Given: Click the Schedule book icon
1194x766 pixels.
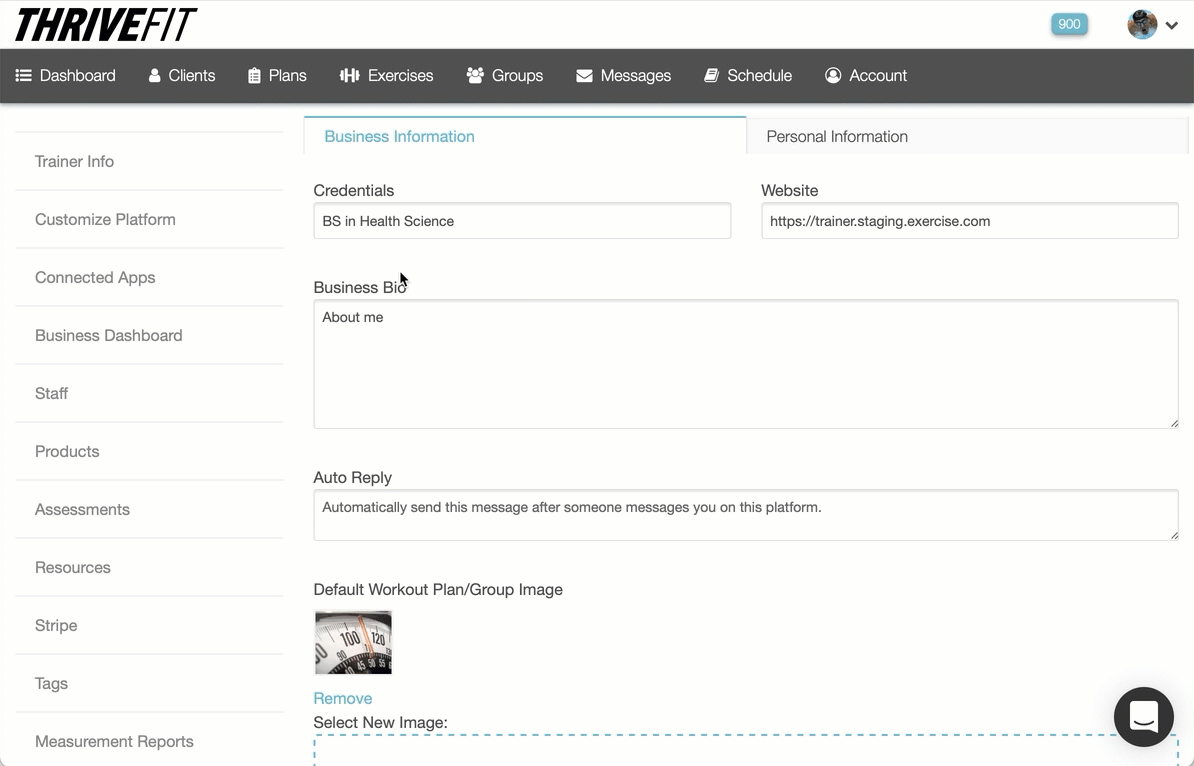Looking at the screenshot, I should pyautogui.click(x=711, y=76).
